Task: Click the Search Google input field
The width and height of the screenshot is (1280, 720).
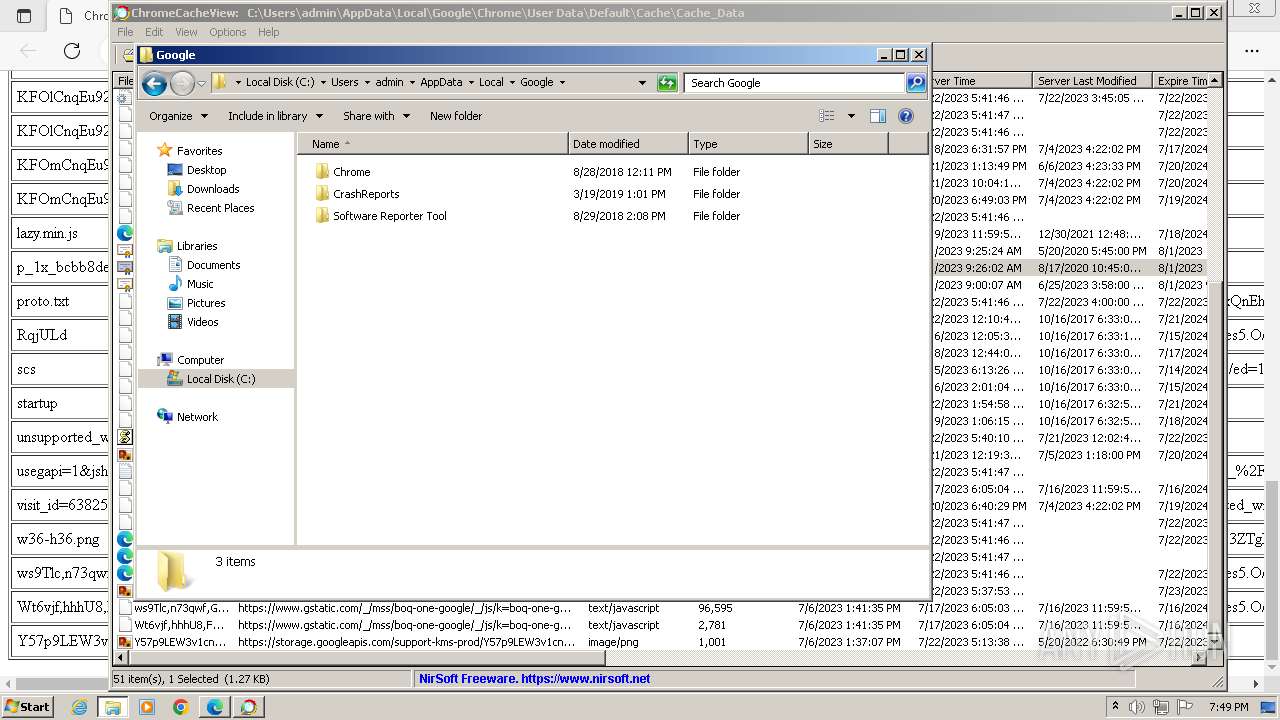Action: 795,83
